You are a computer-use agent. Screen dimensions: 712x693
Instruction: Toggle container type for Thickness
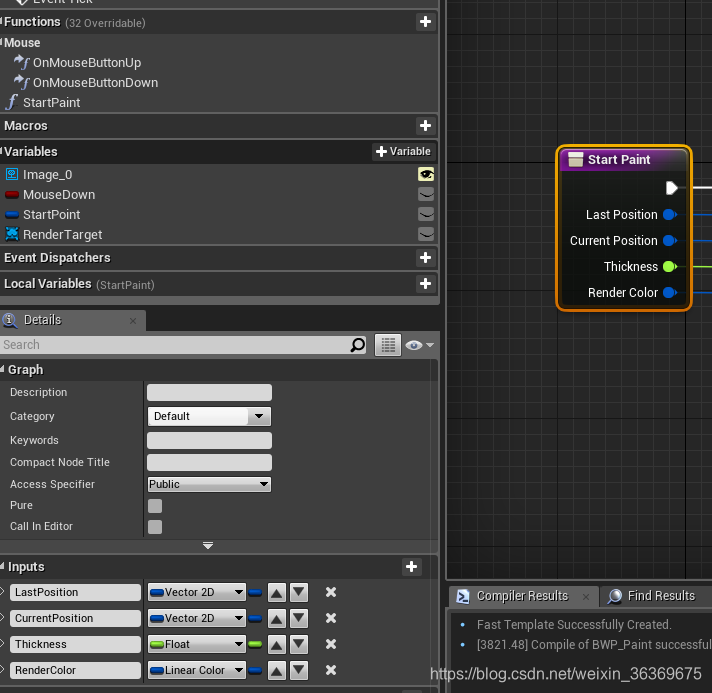[255, 644]
